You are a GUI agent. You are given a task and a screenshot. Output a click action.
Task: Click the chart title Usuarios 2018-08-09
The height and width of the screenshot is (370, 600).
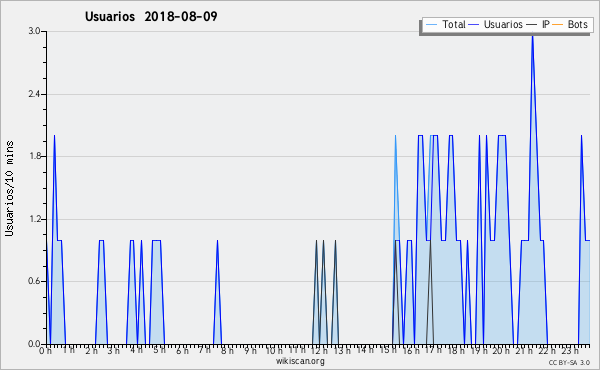[x=151, y=16]
